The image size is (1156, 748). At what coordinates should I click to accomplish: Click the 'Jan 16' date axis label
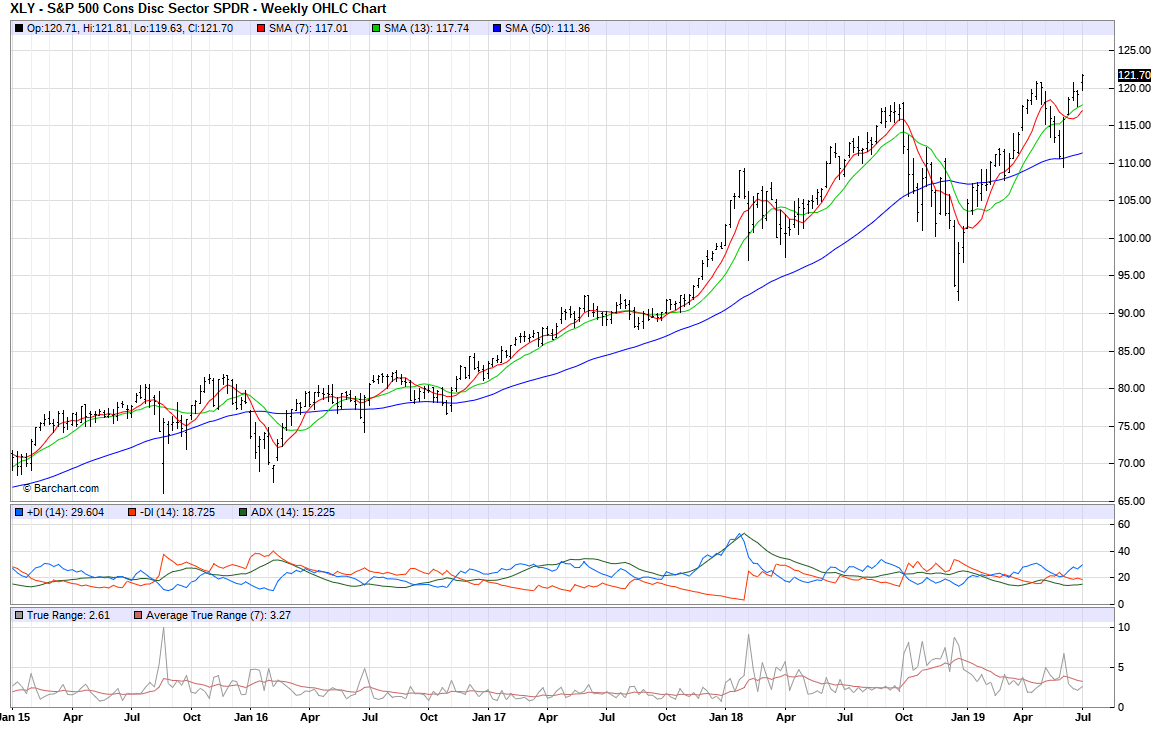(251, 717)
